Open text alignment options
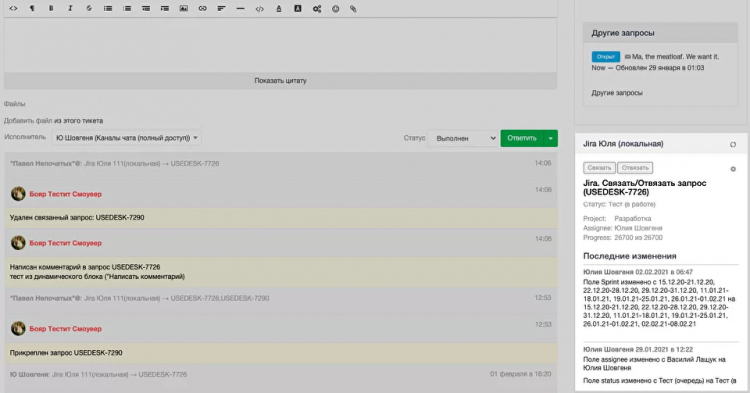The width and height of the screenshot is (750, 393). point(221,9)
